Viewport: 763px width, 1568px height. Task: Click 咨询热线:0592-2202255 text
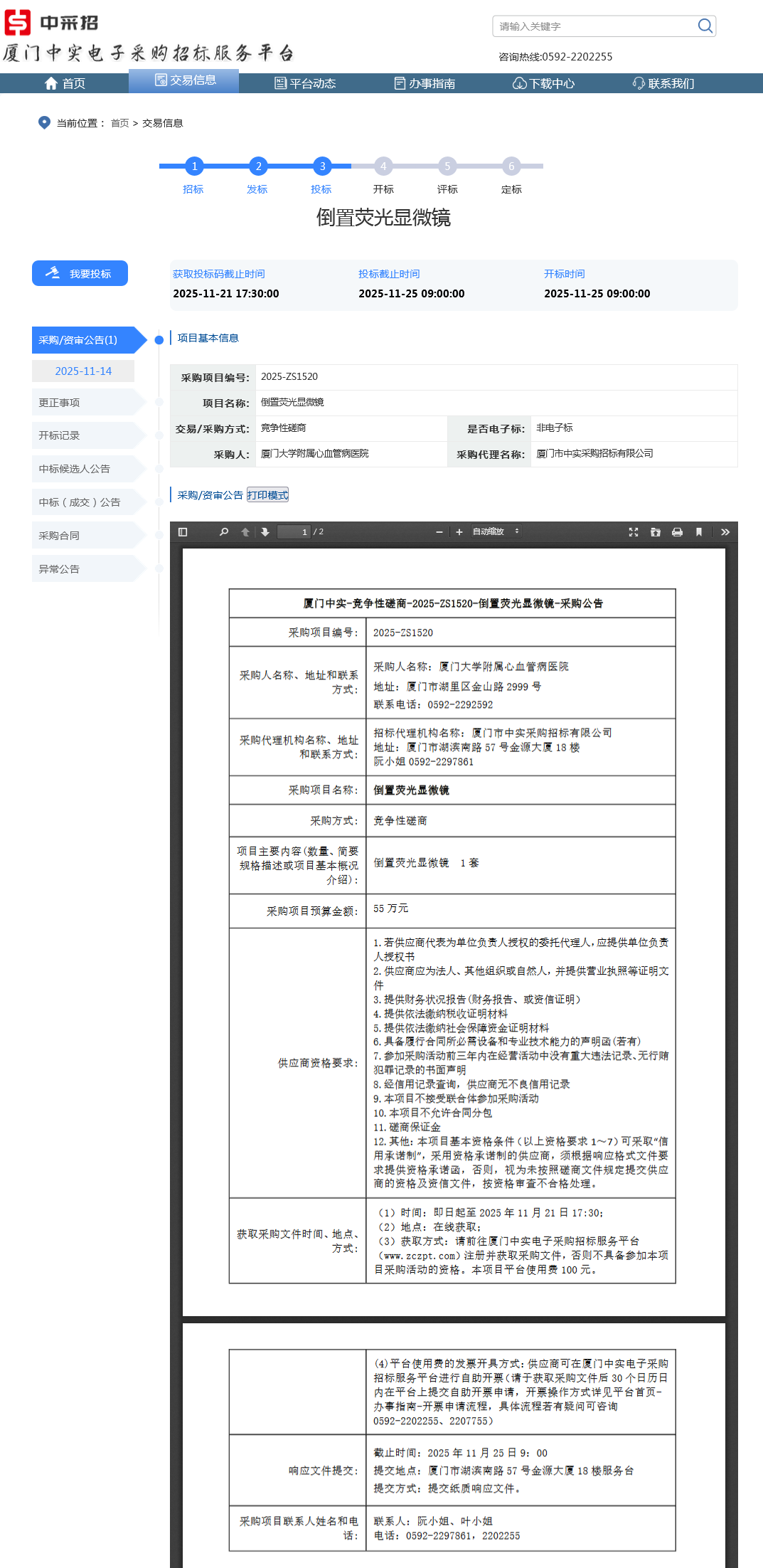point(555,57)
